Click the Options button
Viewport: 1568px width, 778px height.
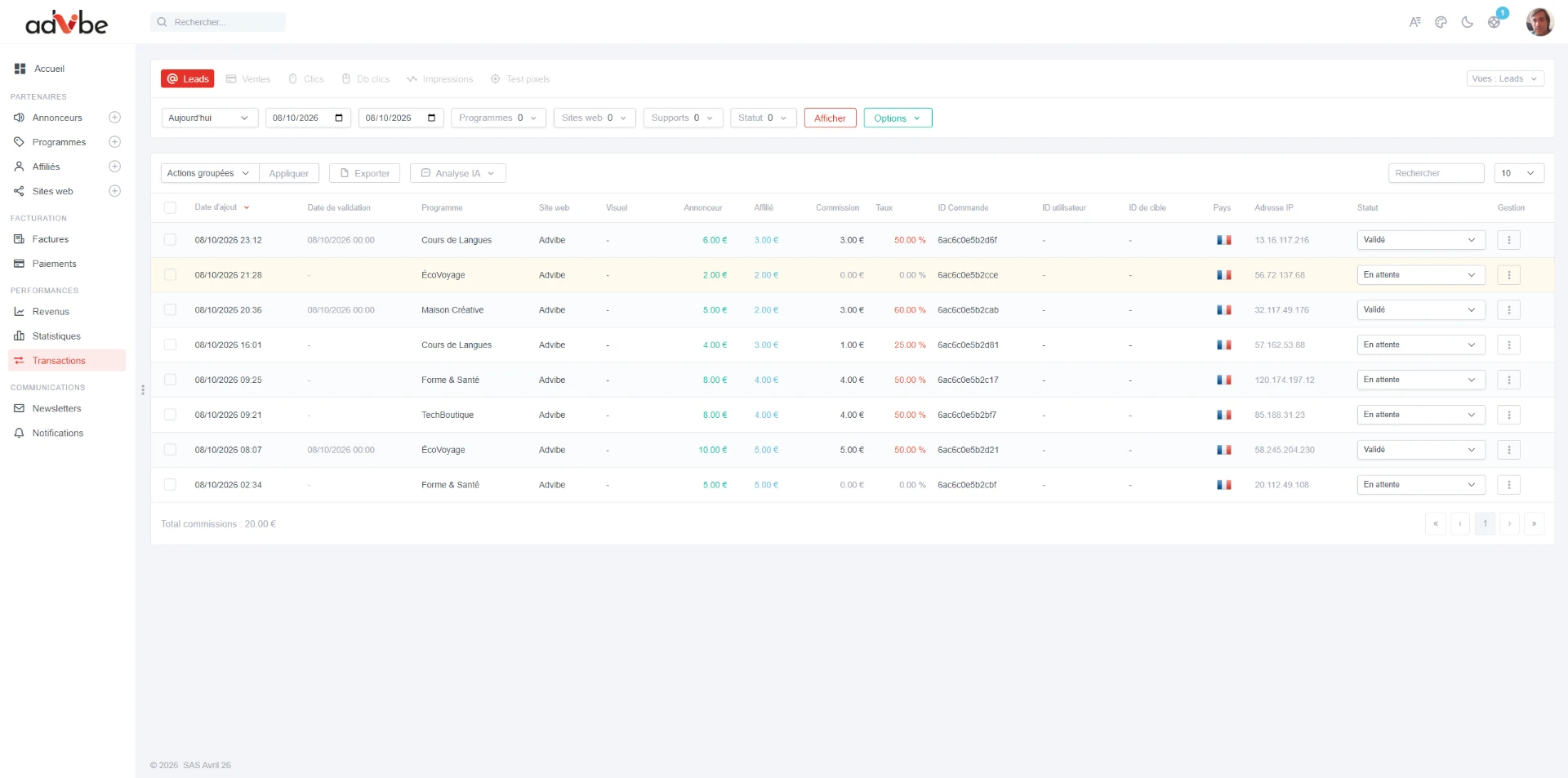(x=898, y=118)
